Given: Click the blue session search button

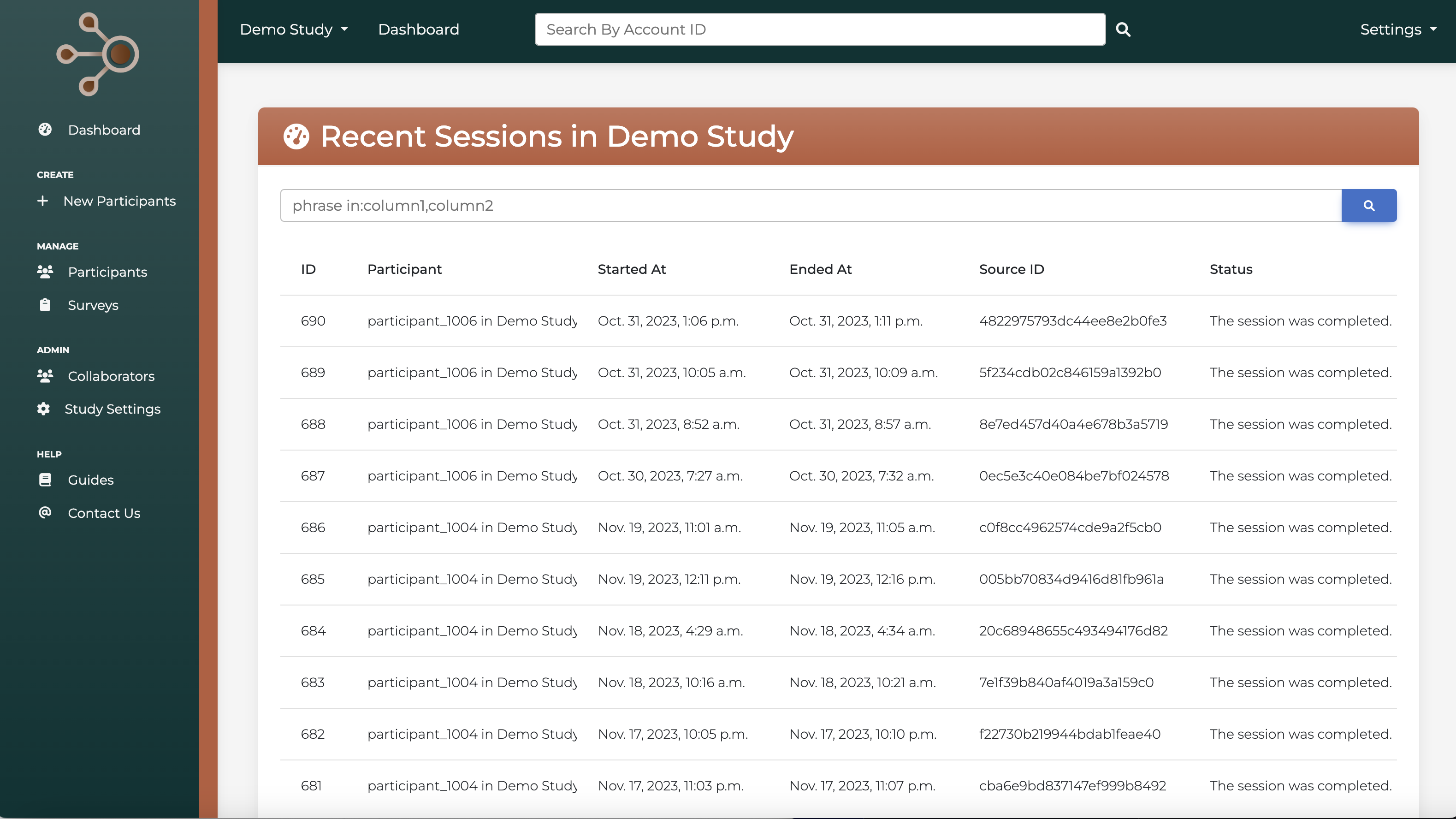Looking at the screenshot, I should pyautogui.click(x=1369, y=205).
